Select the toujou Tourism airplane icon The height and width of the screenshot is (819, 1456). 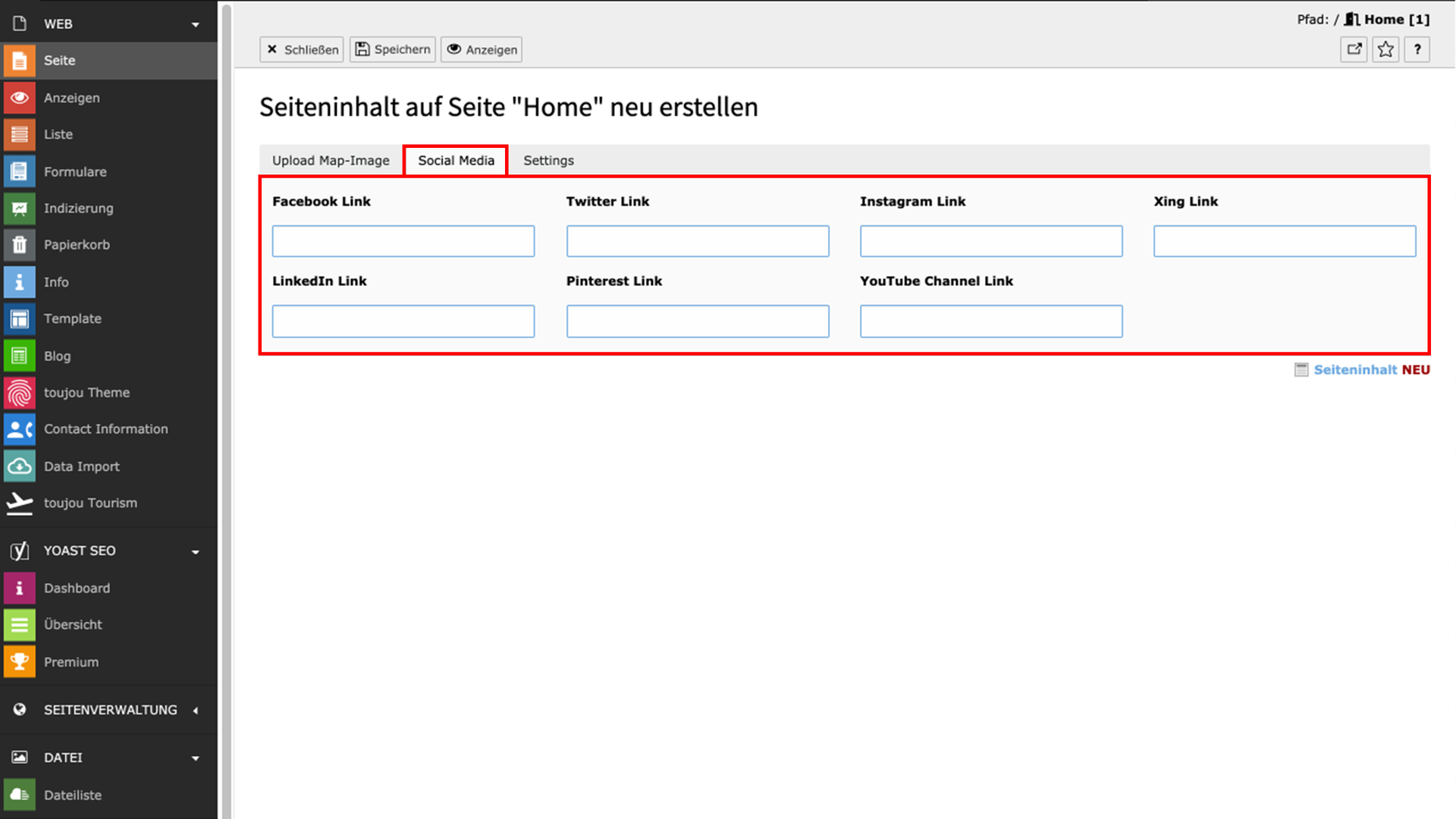20,503
